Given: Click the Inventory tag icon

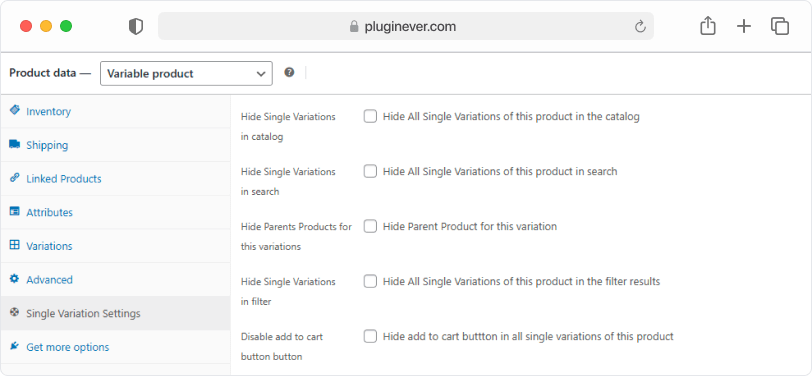Looking at the screenshot, I should pos(14,111).
